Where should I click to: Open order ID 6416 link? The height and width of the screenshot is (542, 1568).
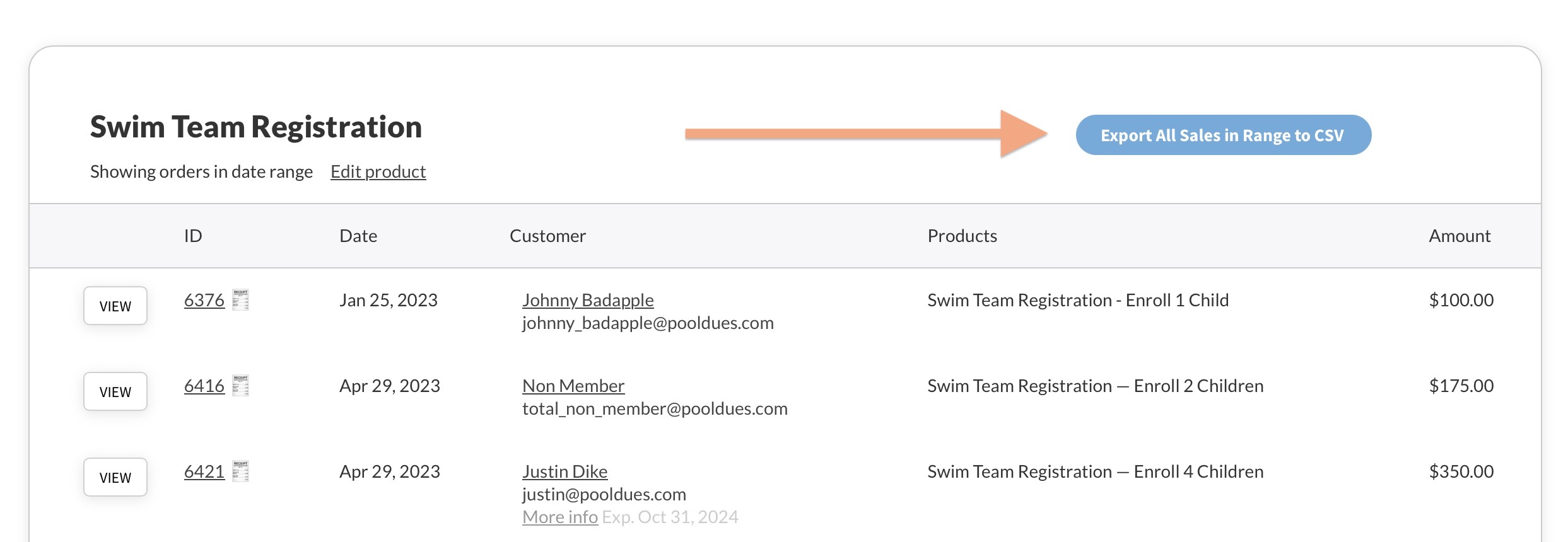[204, 386]
